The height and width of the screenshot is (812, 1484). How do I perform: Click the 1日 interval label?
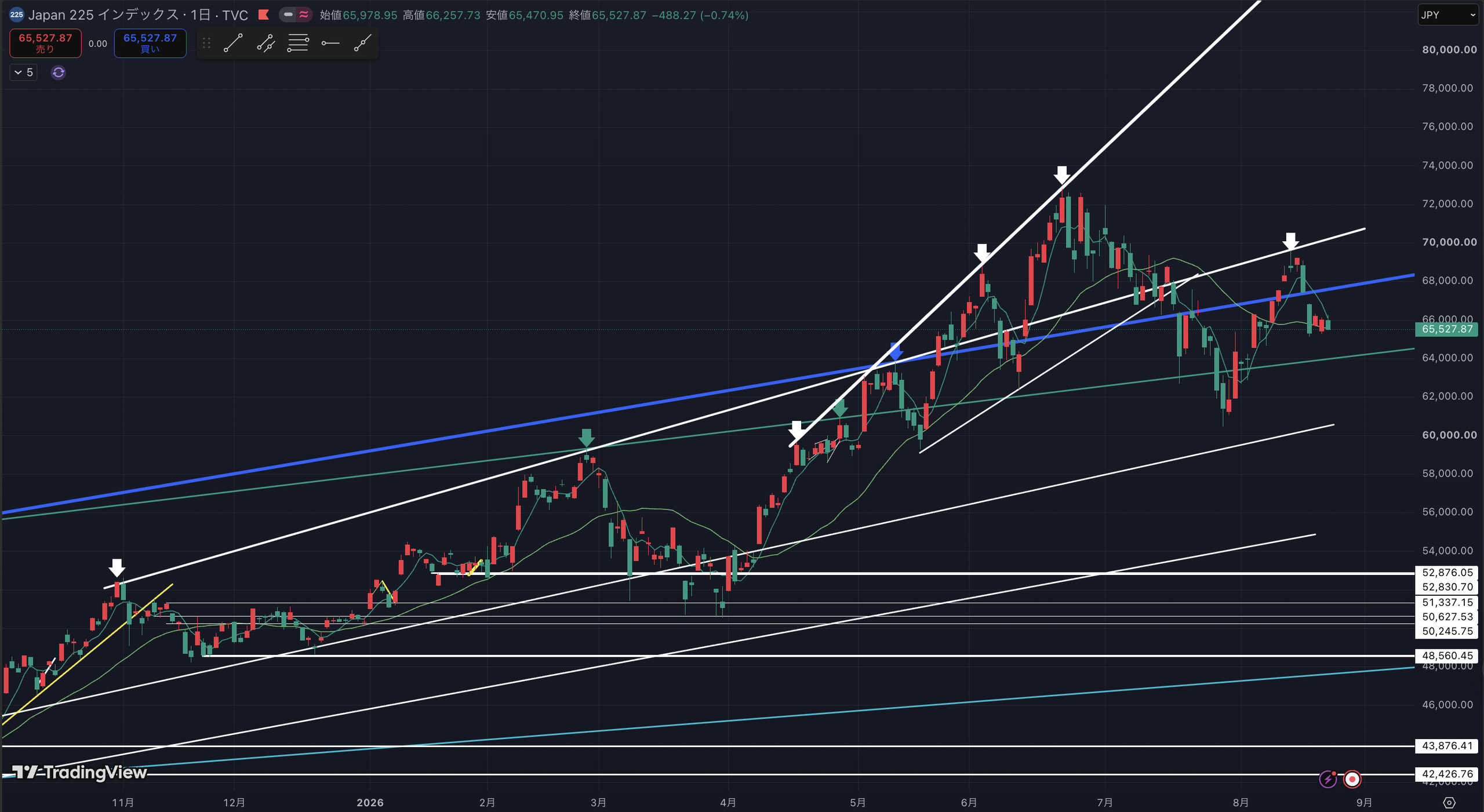pos(201,15)
